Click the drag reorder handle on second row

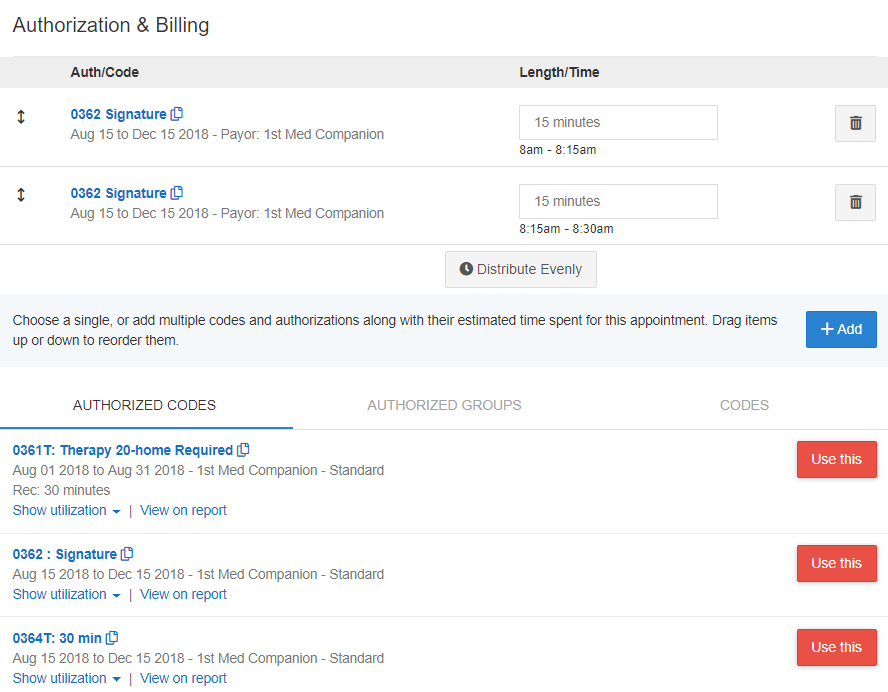click(x=20, y=195)
